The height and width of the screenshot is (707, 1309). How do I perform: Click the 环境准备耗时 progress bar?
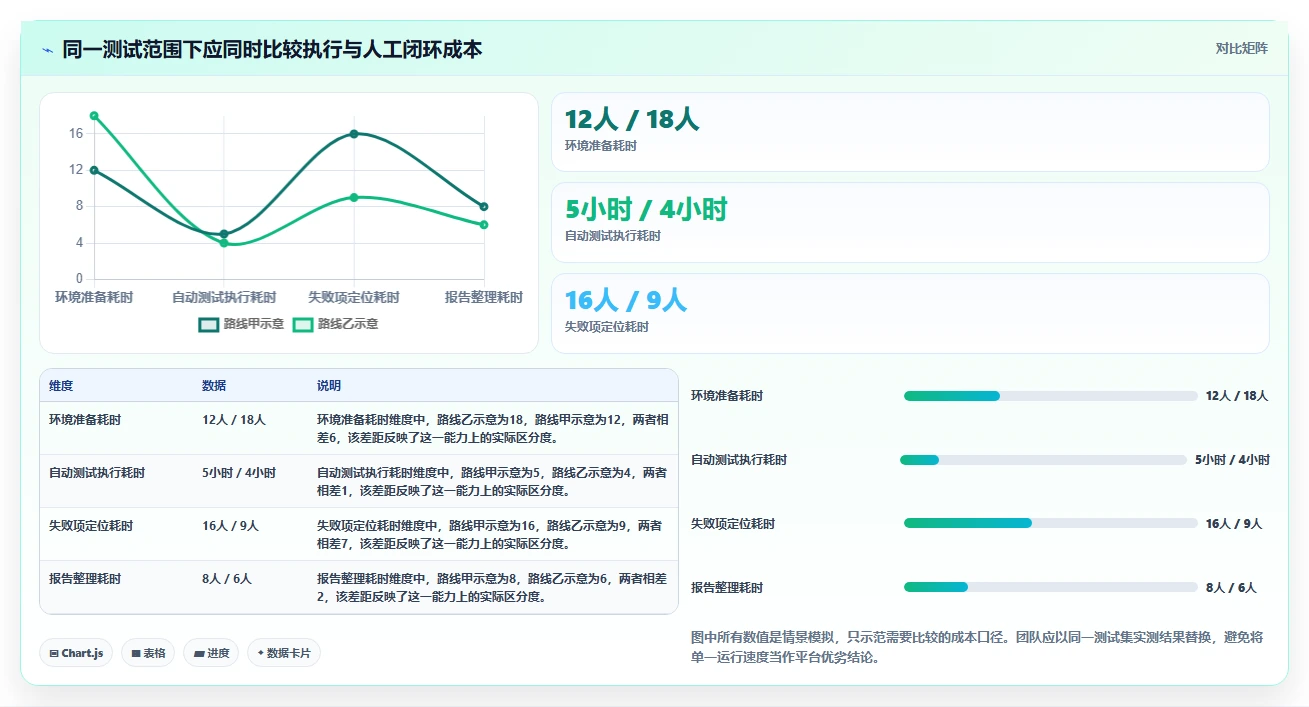(1050, 396)
